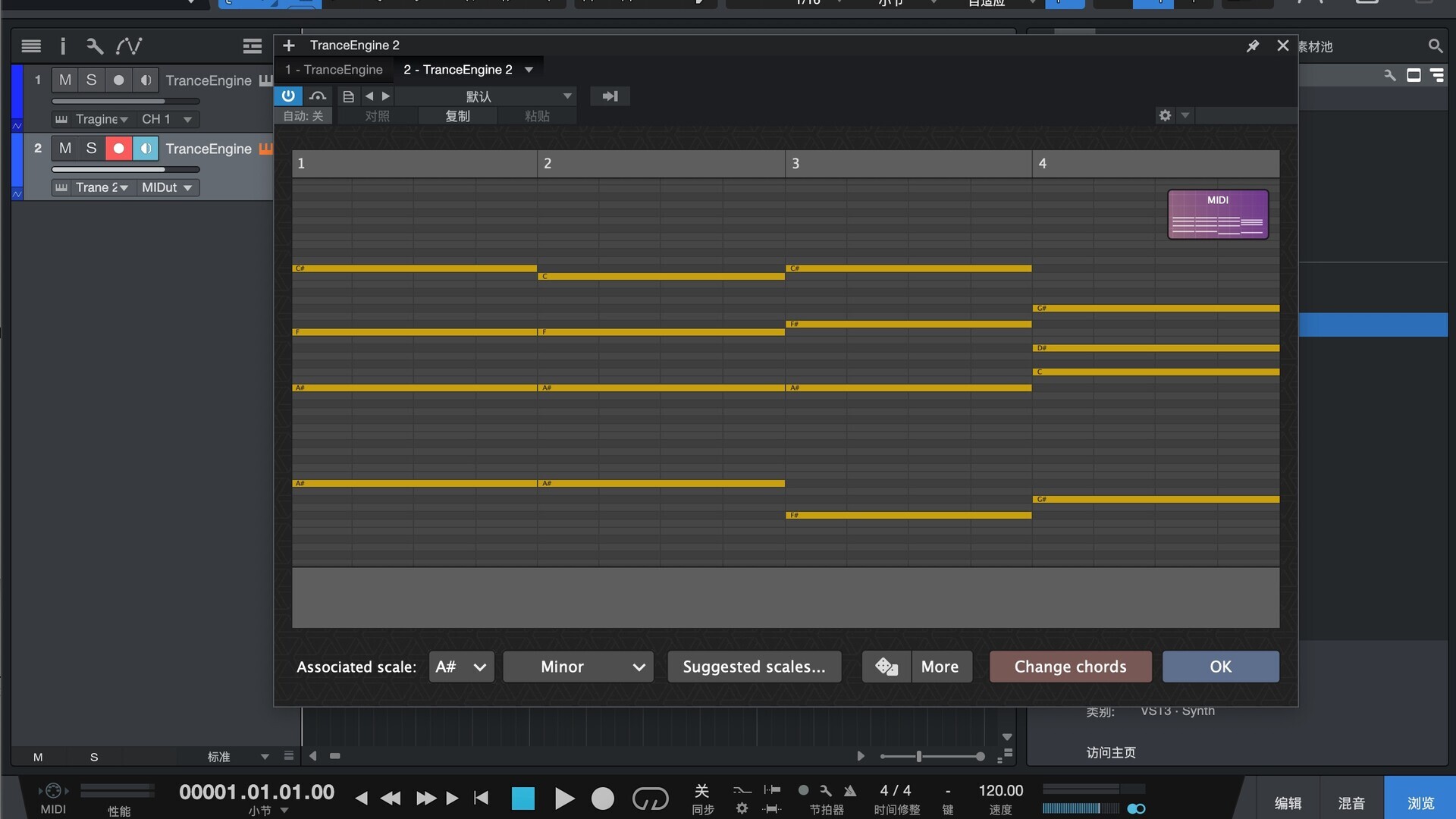Open the Minor scale type dropdown
Viewport: 1456px width, 819px height.
[x=578, y=667]
